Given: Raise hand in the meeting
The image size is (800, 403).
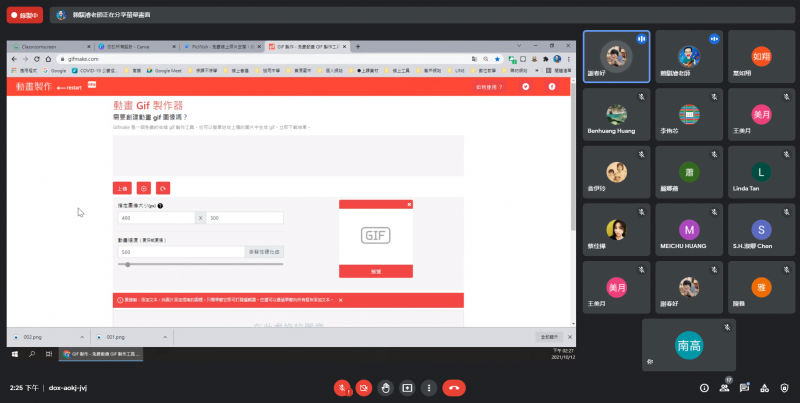Looking at the screenshot, I should coord(385,388).
